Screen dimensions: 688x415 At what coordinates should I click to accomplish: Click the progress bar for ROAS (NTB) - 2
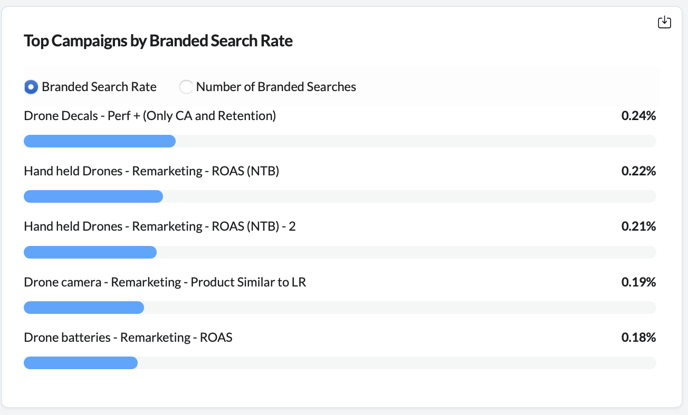tap(90, 252)
